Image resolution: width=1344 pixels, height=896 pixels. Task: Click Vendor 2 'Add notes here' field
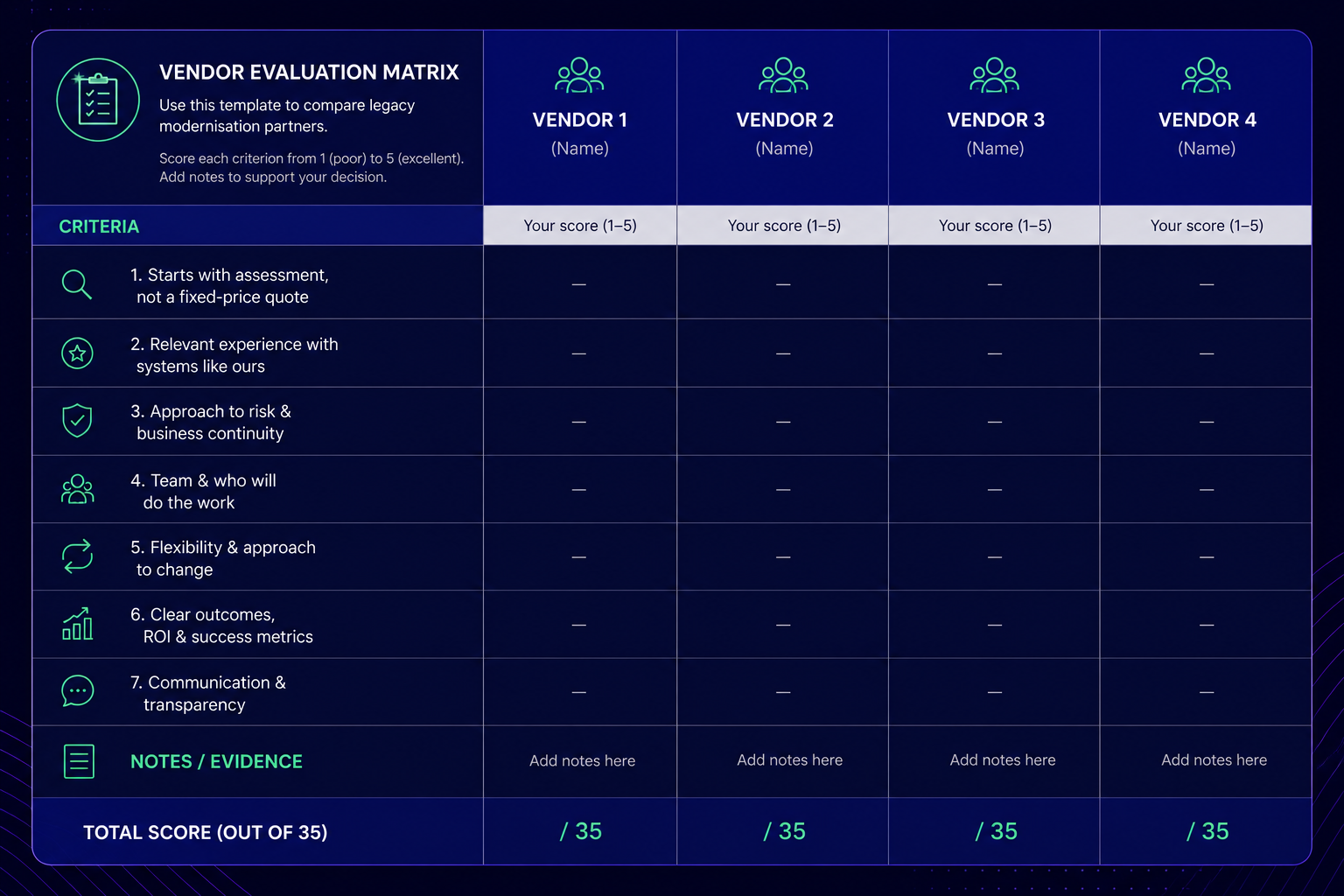click(x=783, y=761)
